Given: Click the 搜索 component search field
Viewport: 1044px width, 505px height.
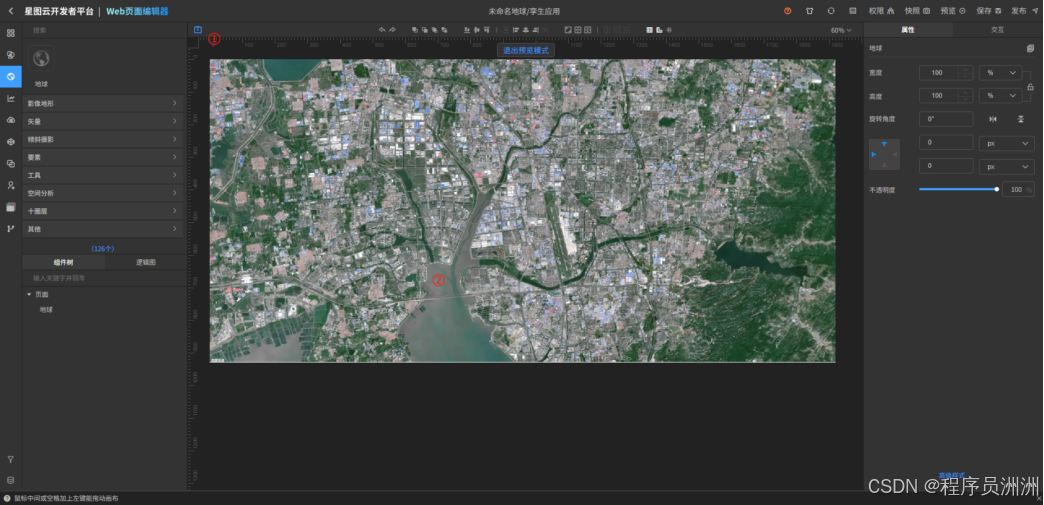Looking at the screenshot, I should [103, 30].
